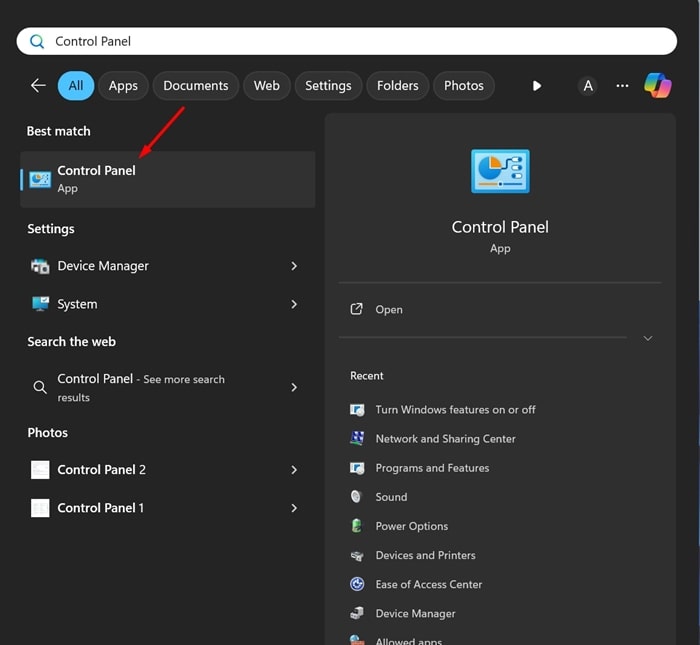Click the Devices and Printers icon

[x=357, y=555]
